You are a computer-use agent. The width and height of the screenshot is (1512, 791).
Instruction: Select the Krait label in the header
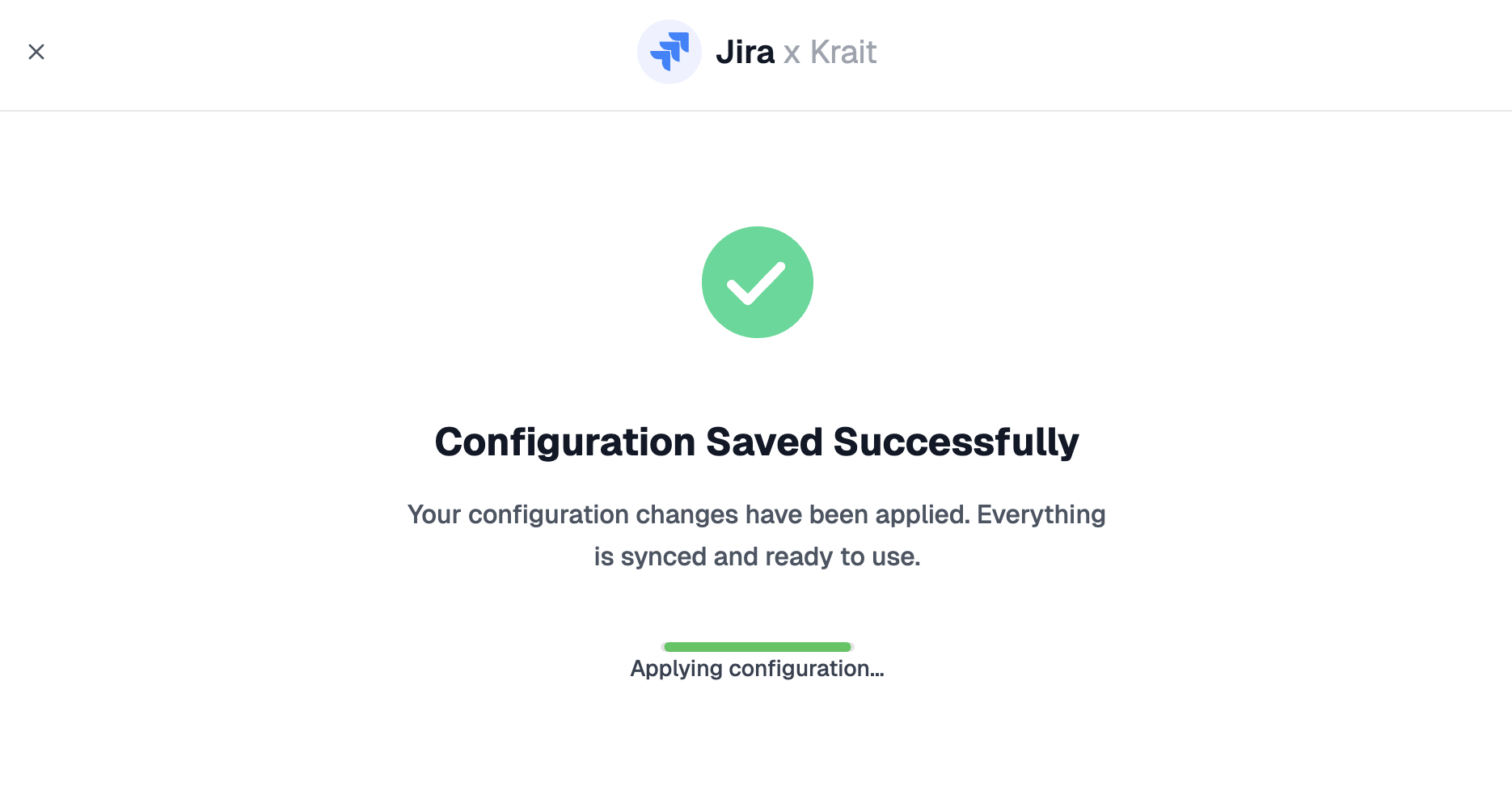click(843, 51)
